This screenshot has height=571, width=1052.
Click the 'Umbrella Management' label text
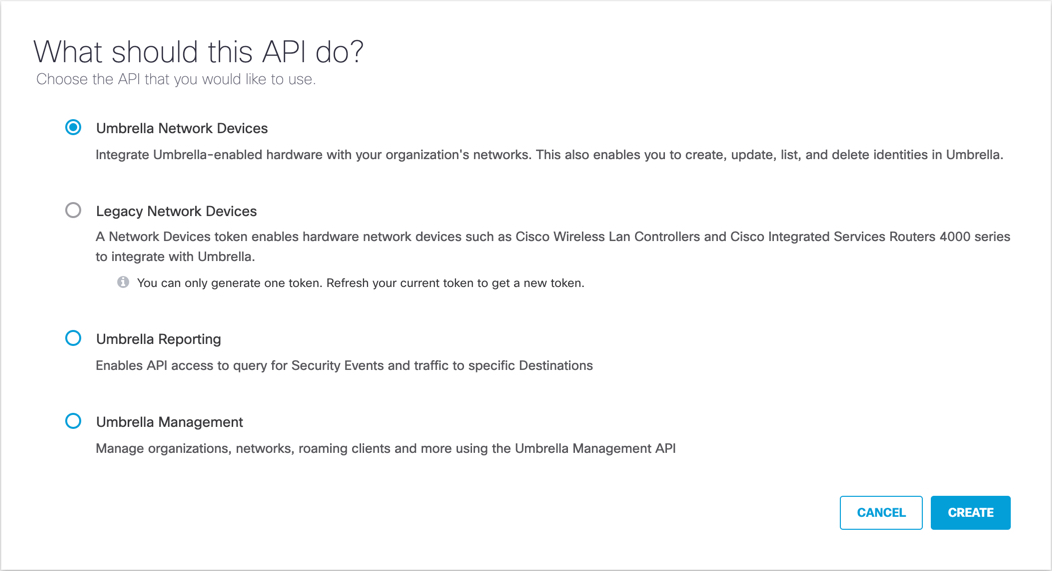click(x=170, y=422)
